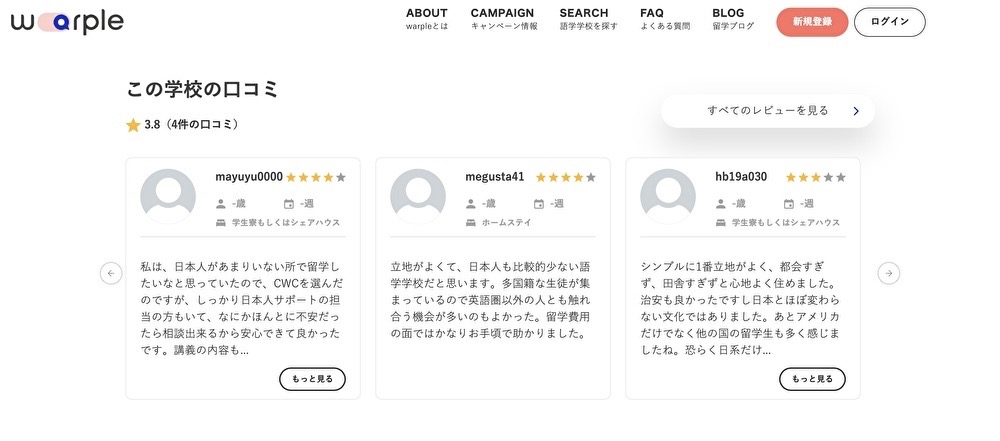Open the FAQ page

(665, 19)
